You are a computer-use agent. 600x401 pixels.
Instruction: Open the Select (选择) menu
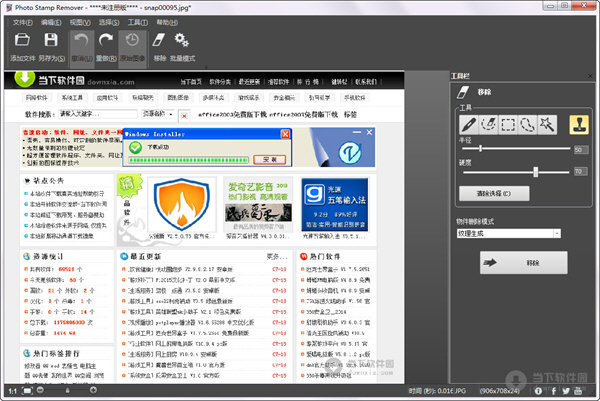click(109, 23)
